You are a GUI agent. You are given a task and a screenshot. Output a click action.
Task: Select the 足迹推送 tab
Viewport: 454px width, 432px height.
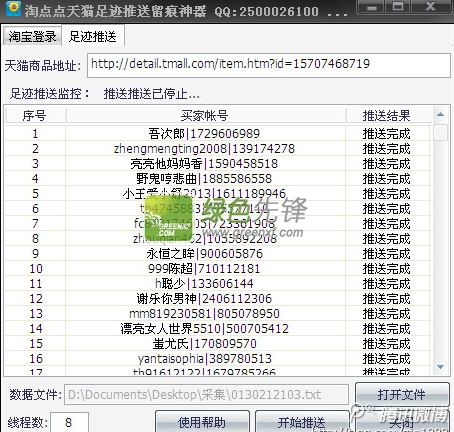(x=93, y=36)
